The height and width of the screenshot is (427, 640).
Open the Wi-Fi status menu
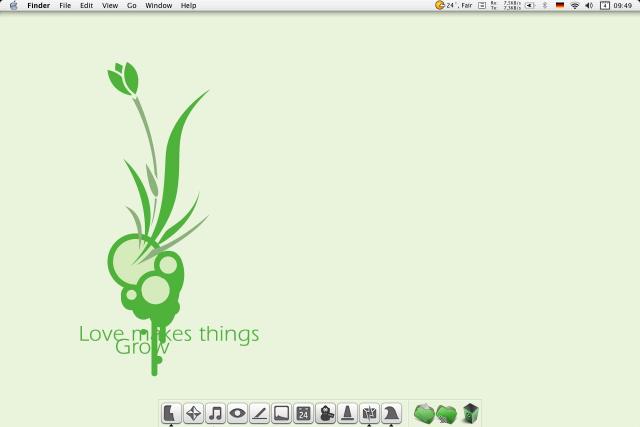[575, 5]
